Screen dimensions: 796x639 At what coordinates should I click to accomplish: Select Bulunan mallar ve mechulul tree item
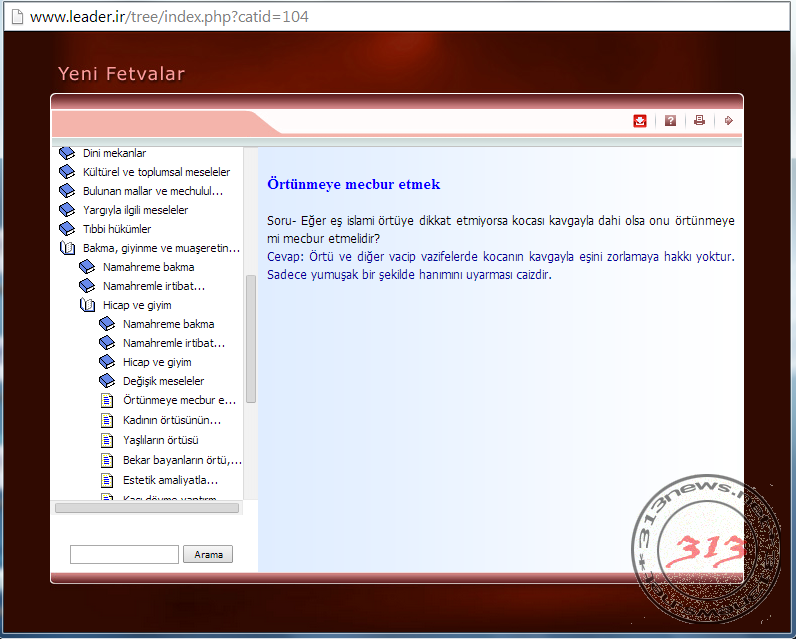point(152,191)
